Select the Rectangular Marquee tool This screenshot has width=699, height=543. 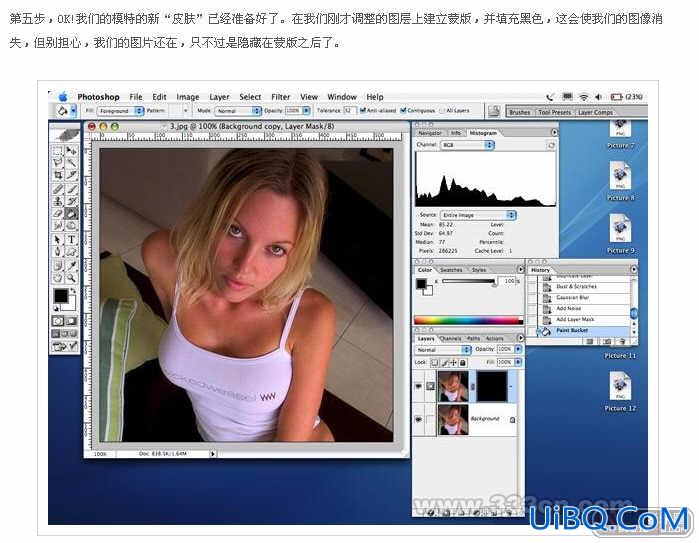tap(58, 151)
